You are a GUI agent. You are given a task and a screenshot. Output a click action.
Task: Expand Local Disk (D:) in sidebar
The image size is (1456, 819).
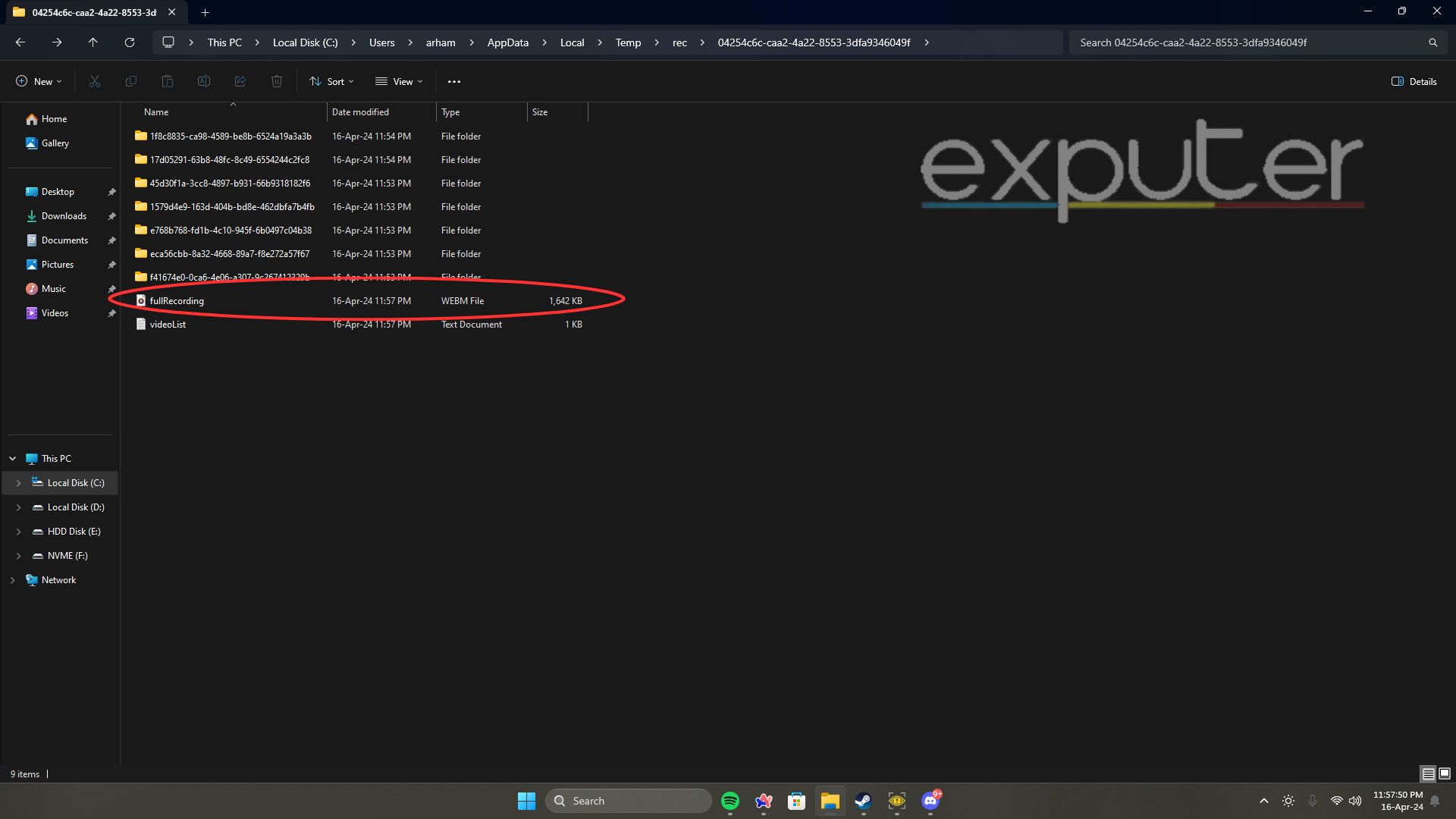[x=18, y=507]
